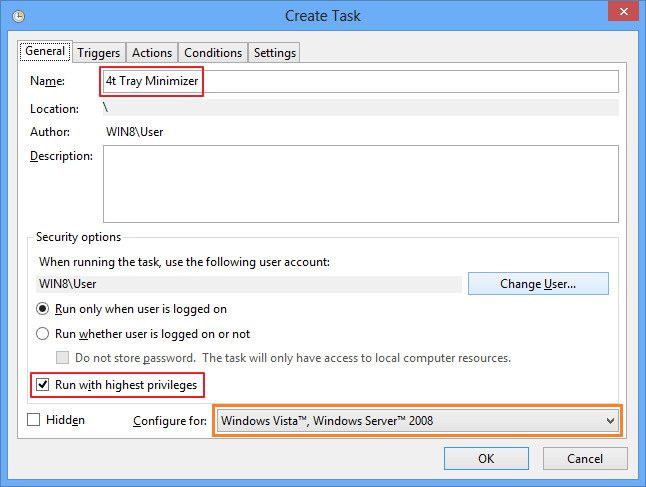Uncheck Run with highest privileges

(42, 384)
